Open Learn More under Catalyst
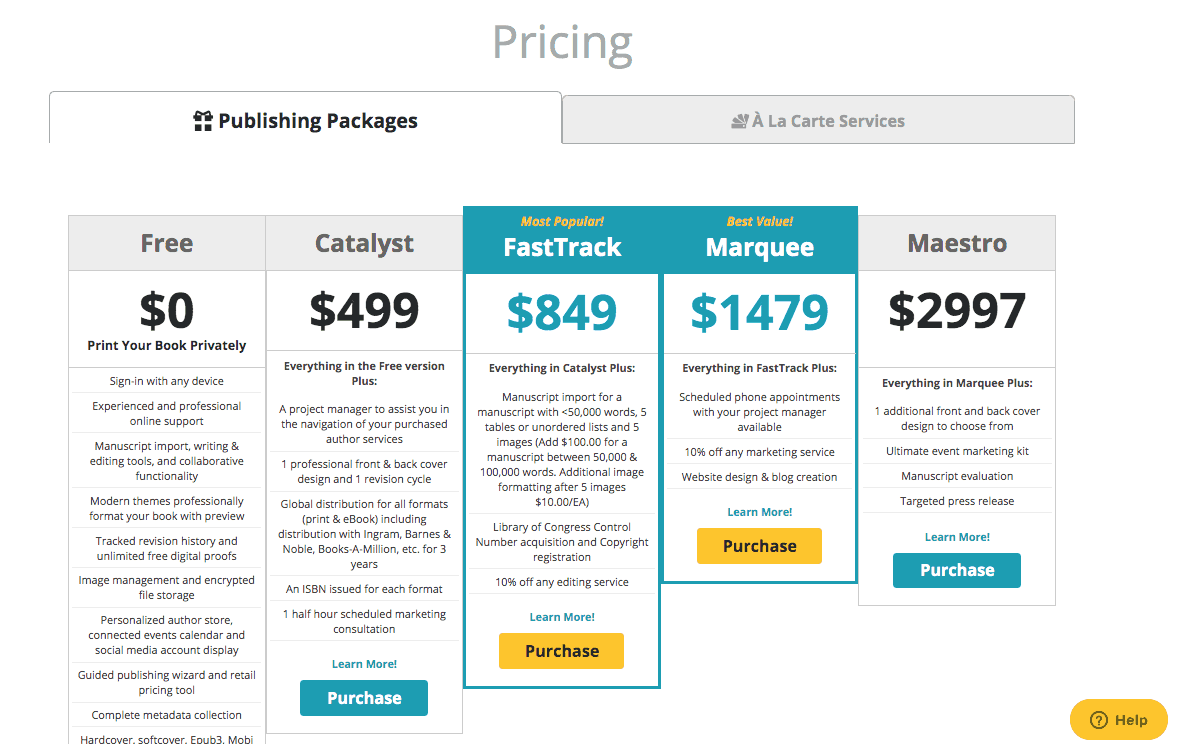The image size is (1181, 744). [364, 664]
